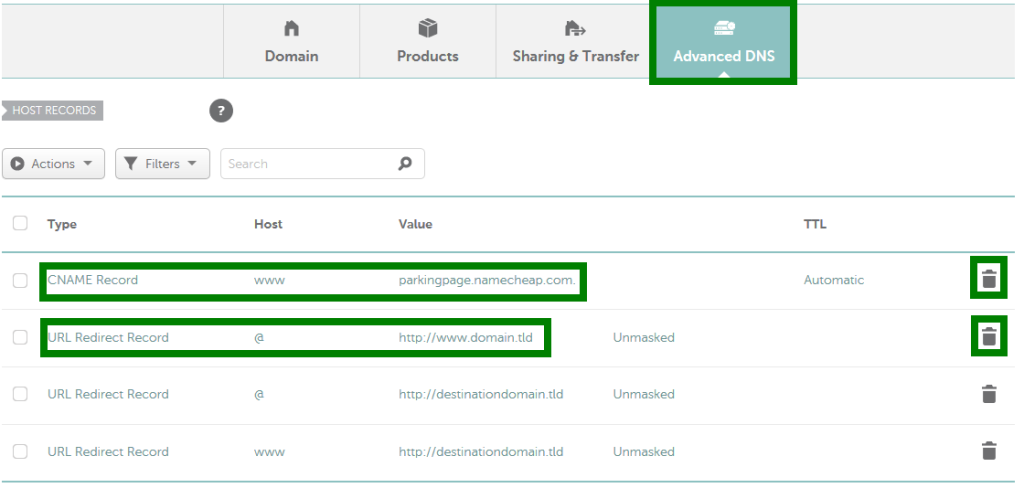The image size is (1024, 488).
Task: Click the Domain tab house icon
Action: pos(291,28)
